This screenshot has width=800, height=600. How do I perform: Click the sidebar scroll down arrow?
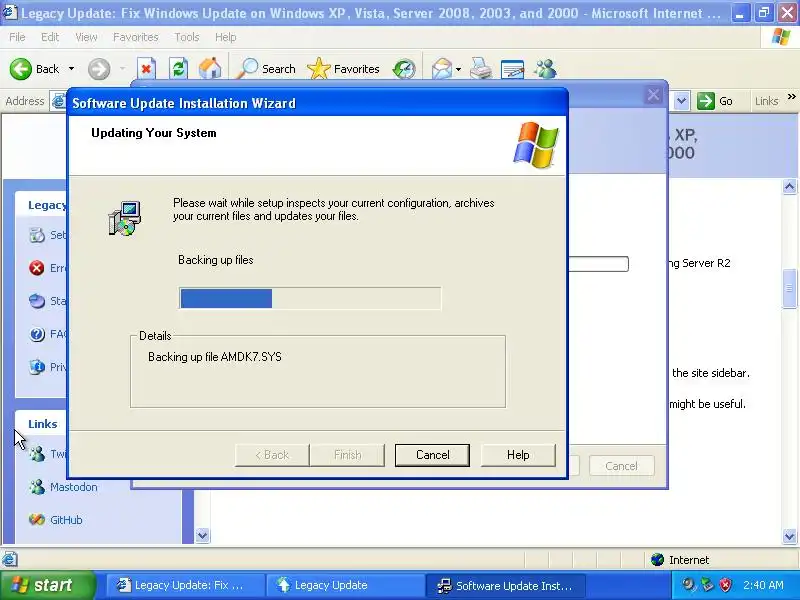tap(203, 536)
